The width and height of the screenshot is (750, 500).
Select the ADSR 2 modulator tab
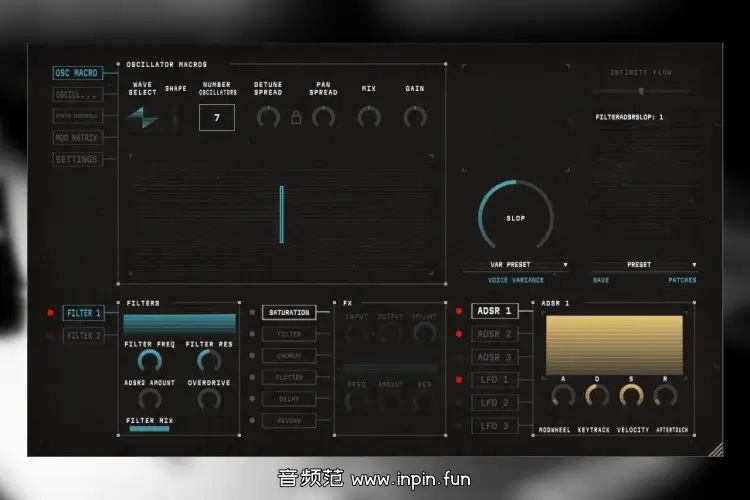tap(495, 334)
